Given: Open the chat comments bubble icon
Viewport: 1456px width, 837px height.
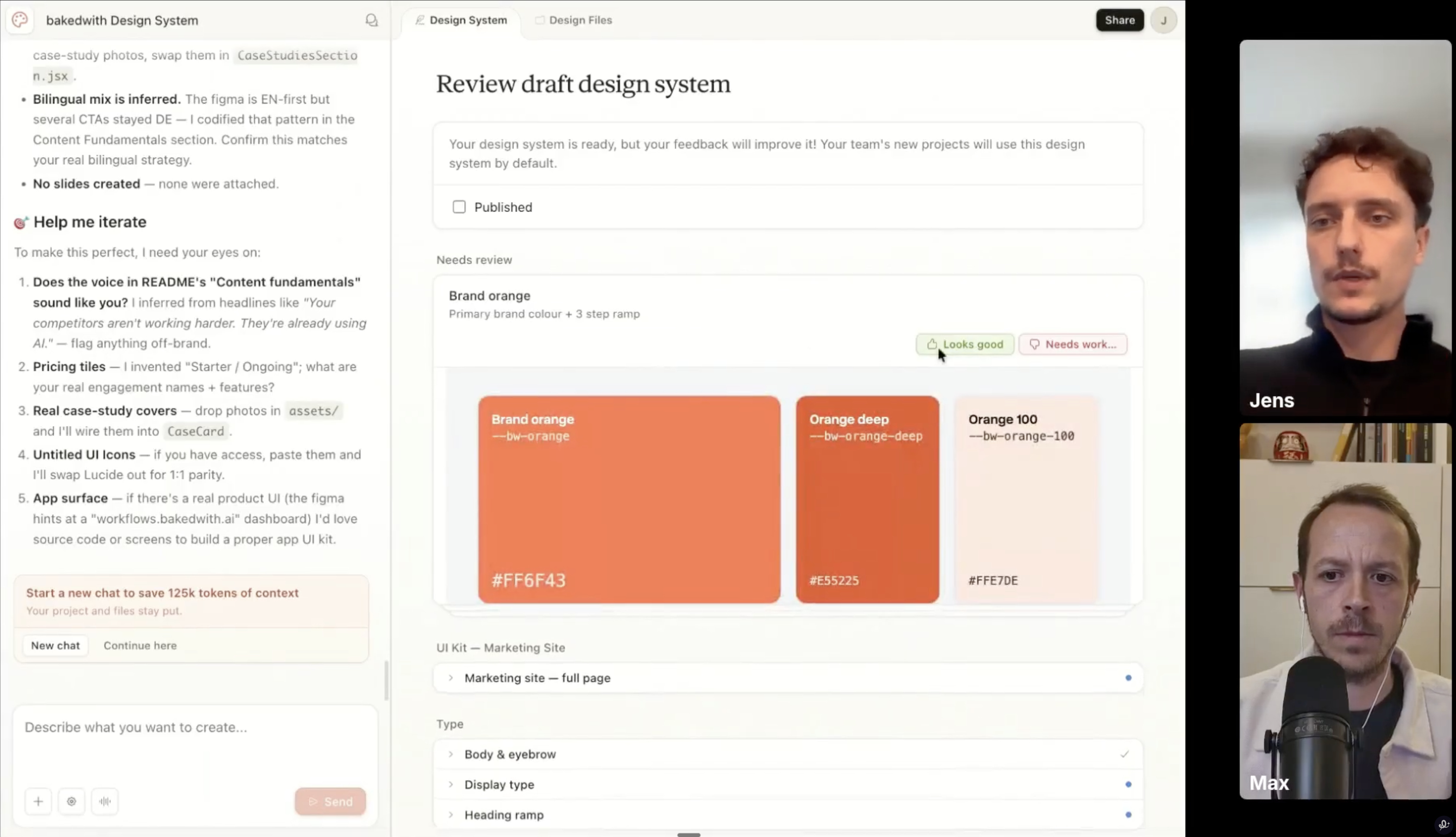Looking at the screenshot, I should (x=372, y=20).
